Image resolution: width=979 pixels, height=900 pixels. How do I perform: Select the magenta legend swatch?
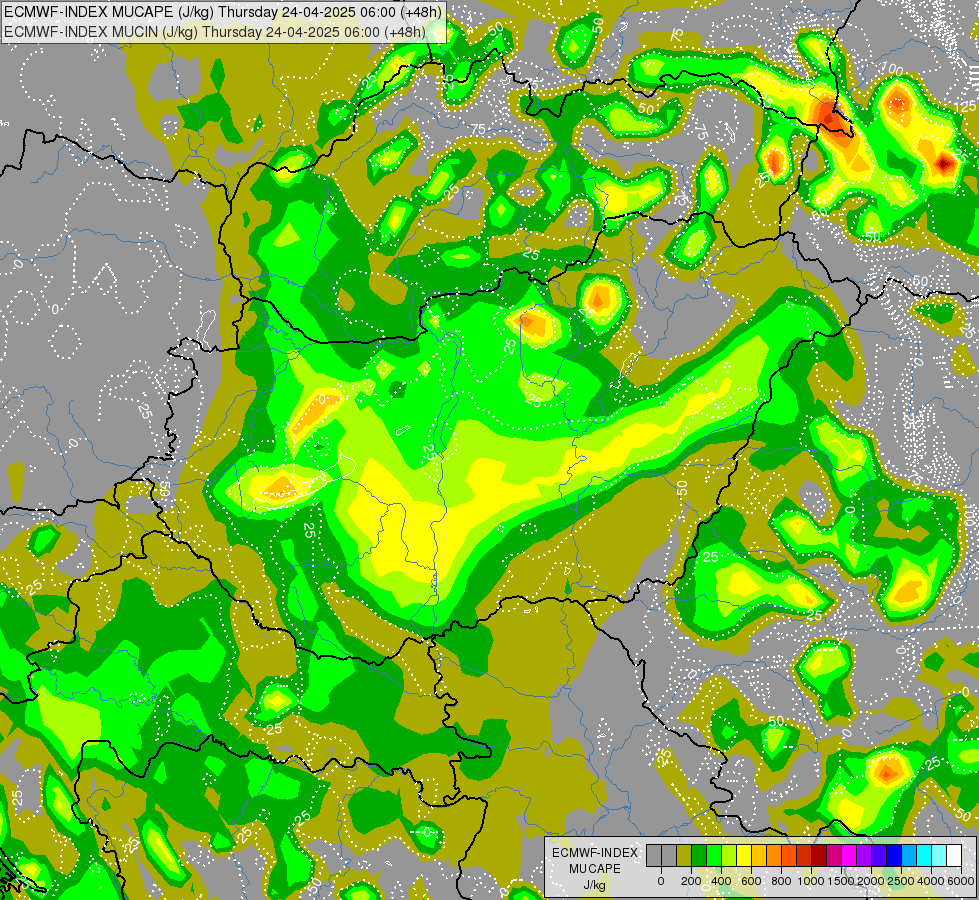(x=850, y=856)
